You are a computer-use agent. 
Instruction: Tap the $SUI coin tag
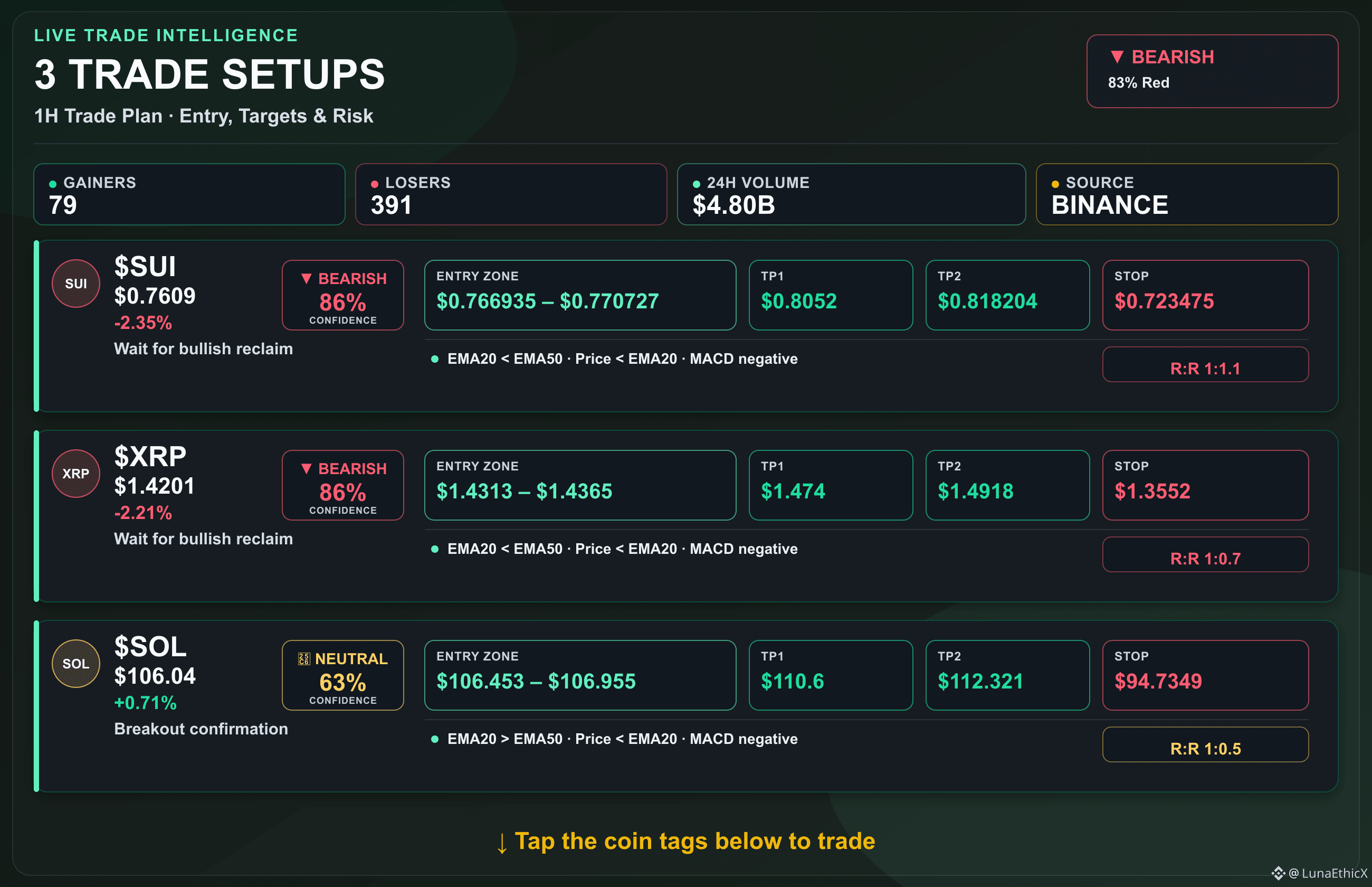click(145, 266)
